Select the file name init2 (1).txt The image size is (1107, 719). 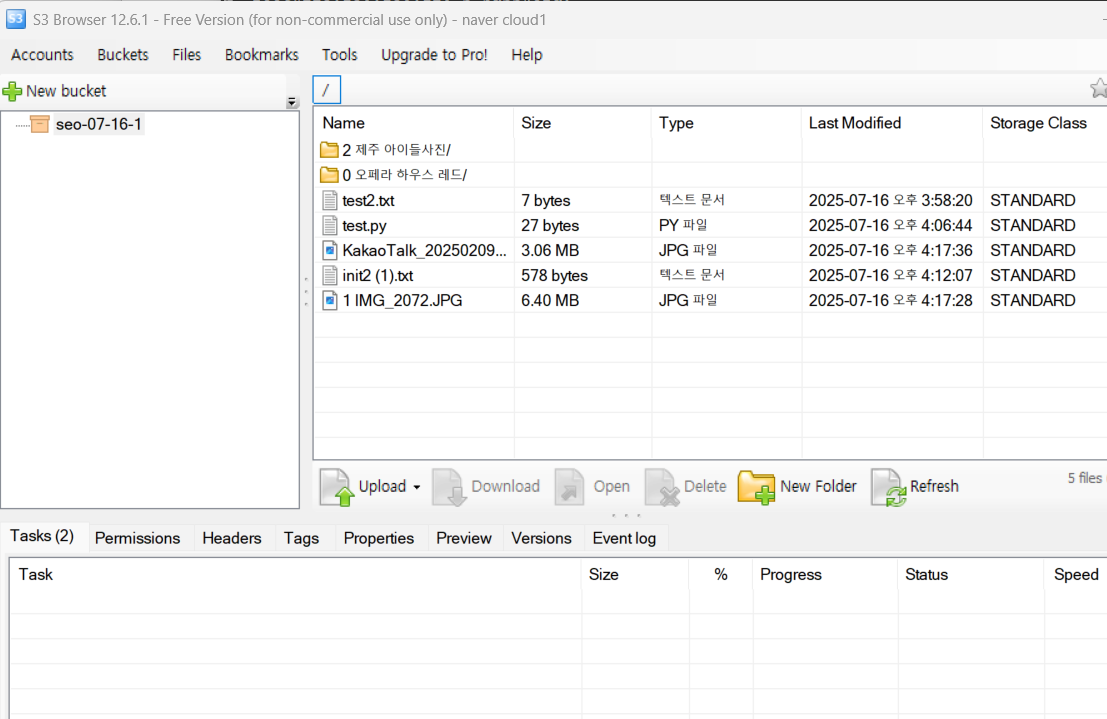378,276
